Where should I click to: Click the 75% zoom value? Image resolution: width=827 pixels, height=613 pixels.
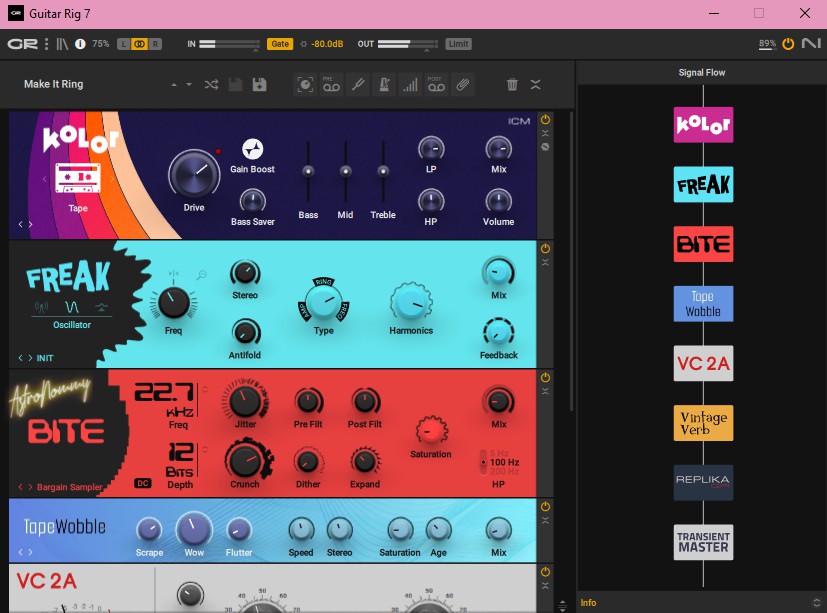pos(101,44)
